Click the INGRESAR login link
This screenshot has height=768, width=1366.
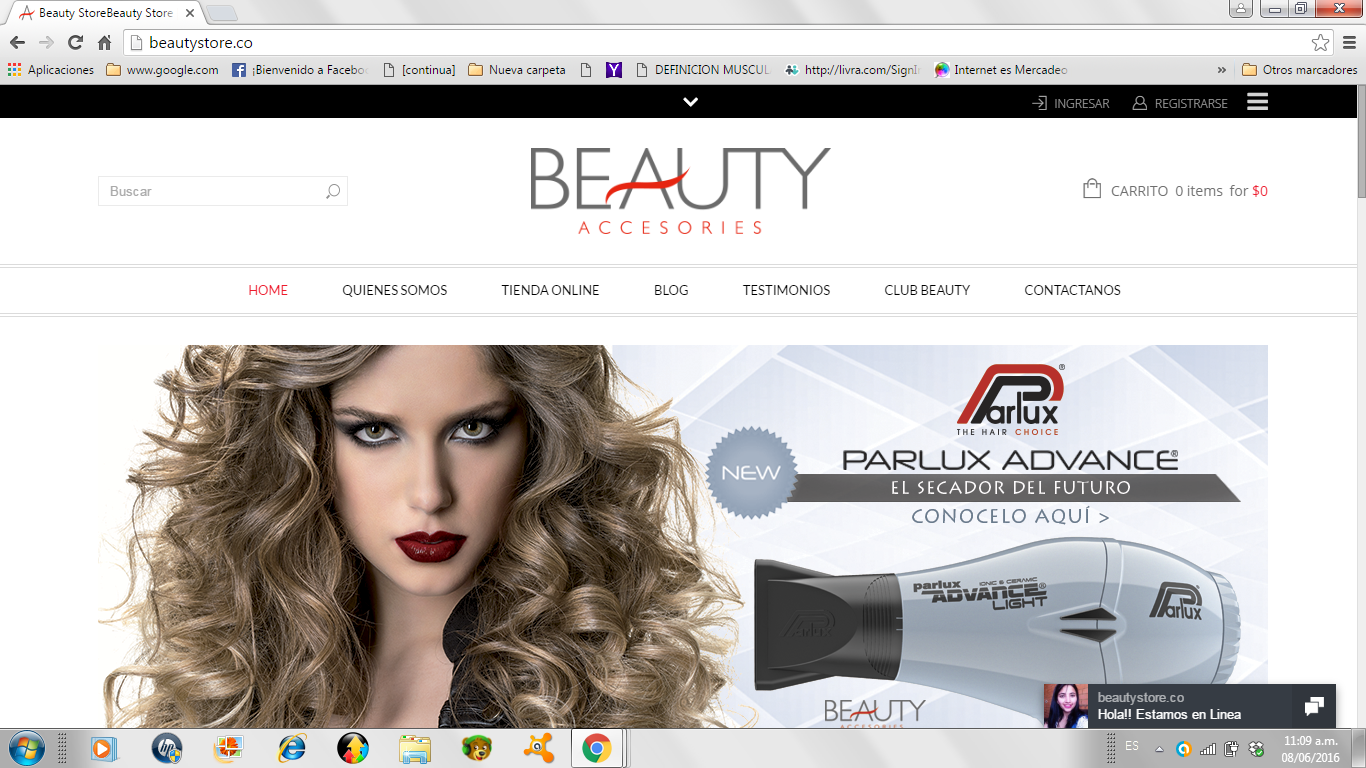[1071, 103]
